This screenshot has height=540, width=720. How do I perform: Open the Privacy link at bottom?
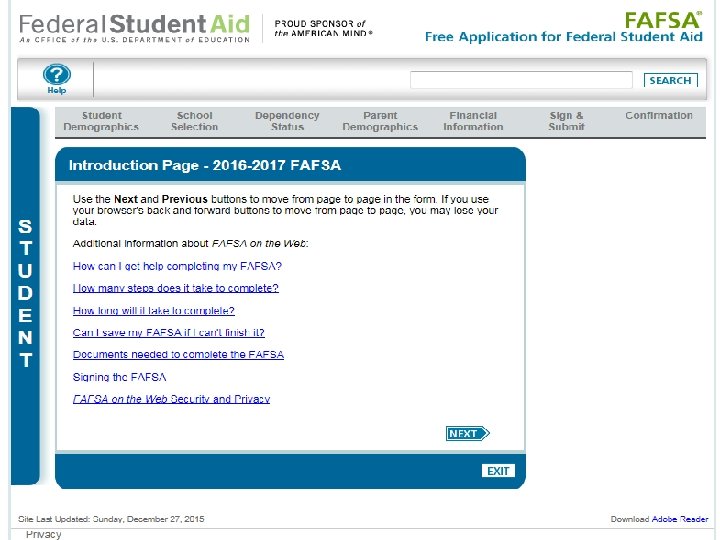[44, 534]
